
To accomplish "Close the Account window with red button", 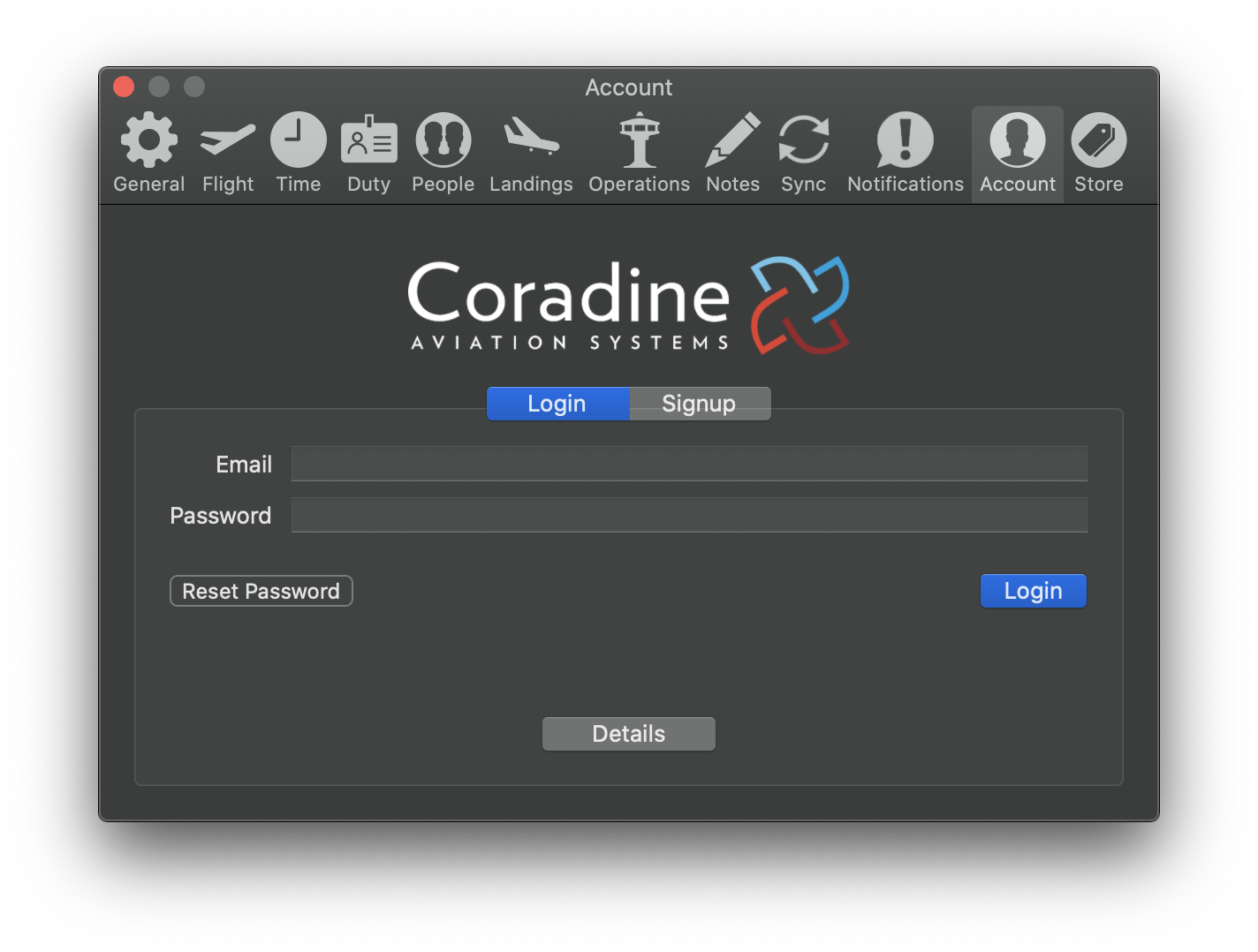I will [x=124, y=87].
